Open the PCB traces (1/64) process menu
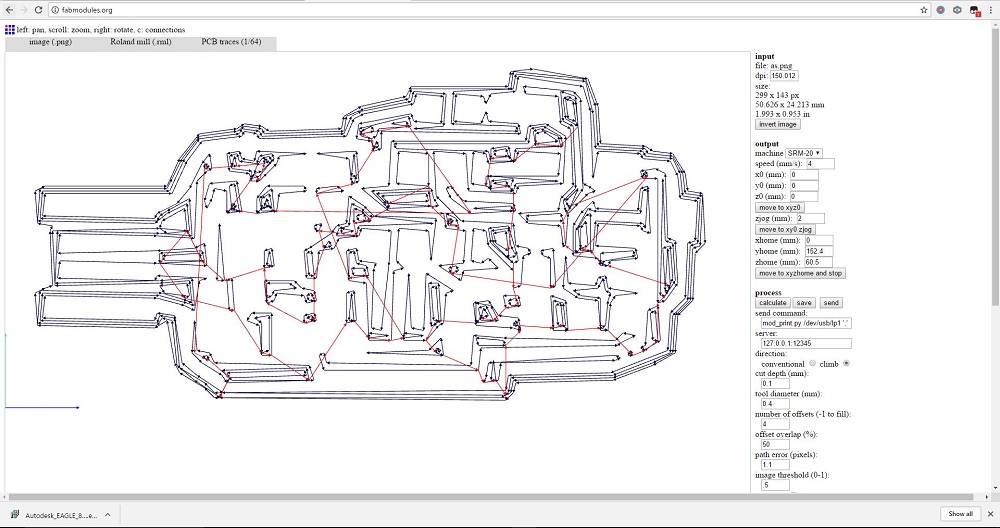Viewport: 1000px width, 528px height. click(x=232, y=42)
